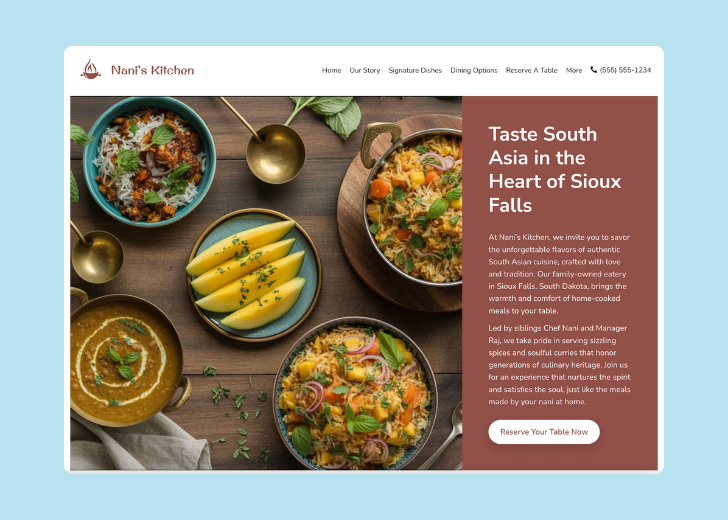Click the Taste South Asia headline text

pos(555,169)
